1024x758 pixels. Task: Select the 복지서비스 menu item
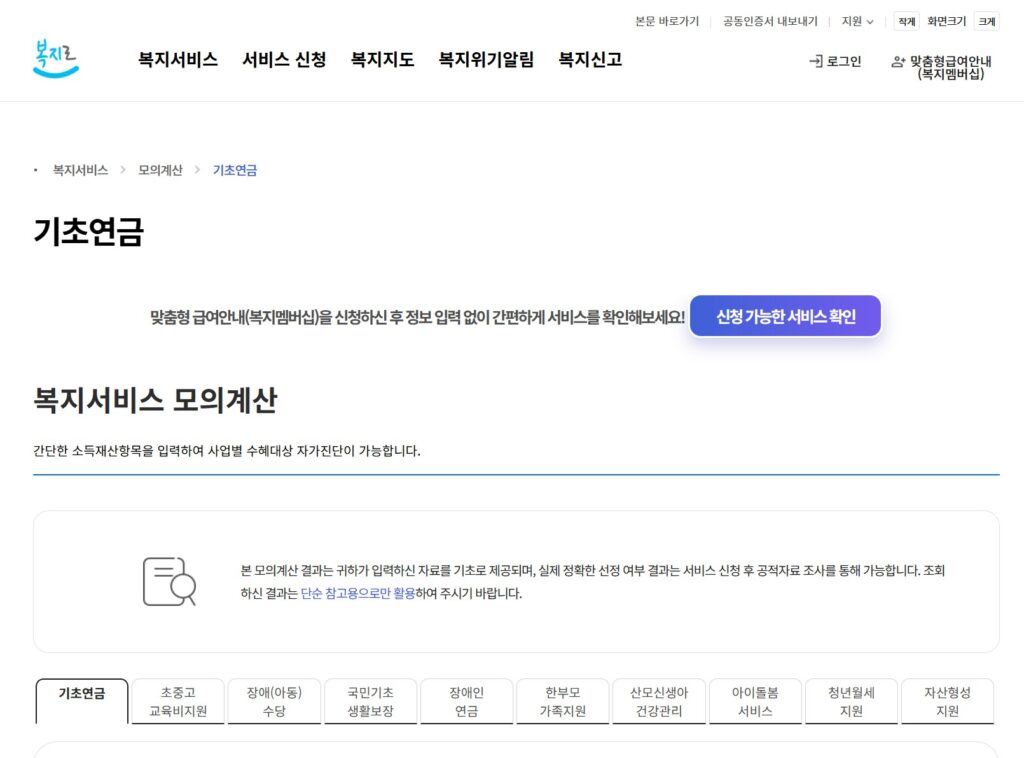pos(175,60)
